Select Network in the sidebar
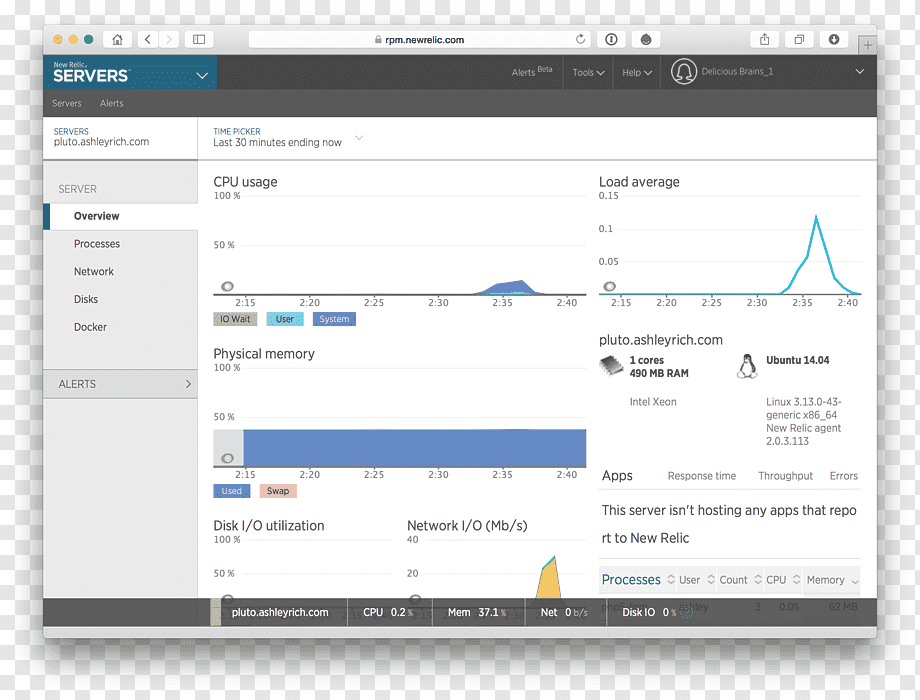Viewport: 920px width, 700px height. pyautogui.click(x=94, y=271)
